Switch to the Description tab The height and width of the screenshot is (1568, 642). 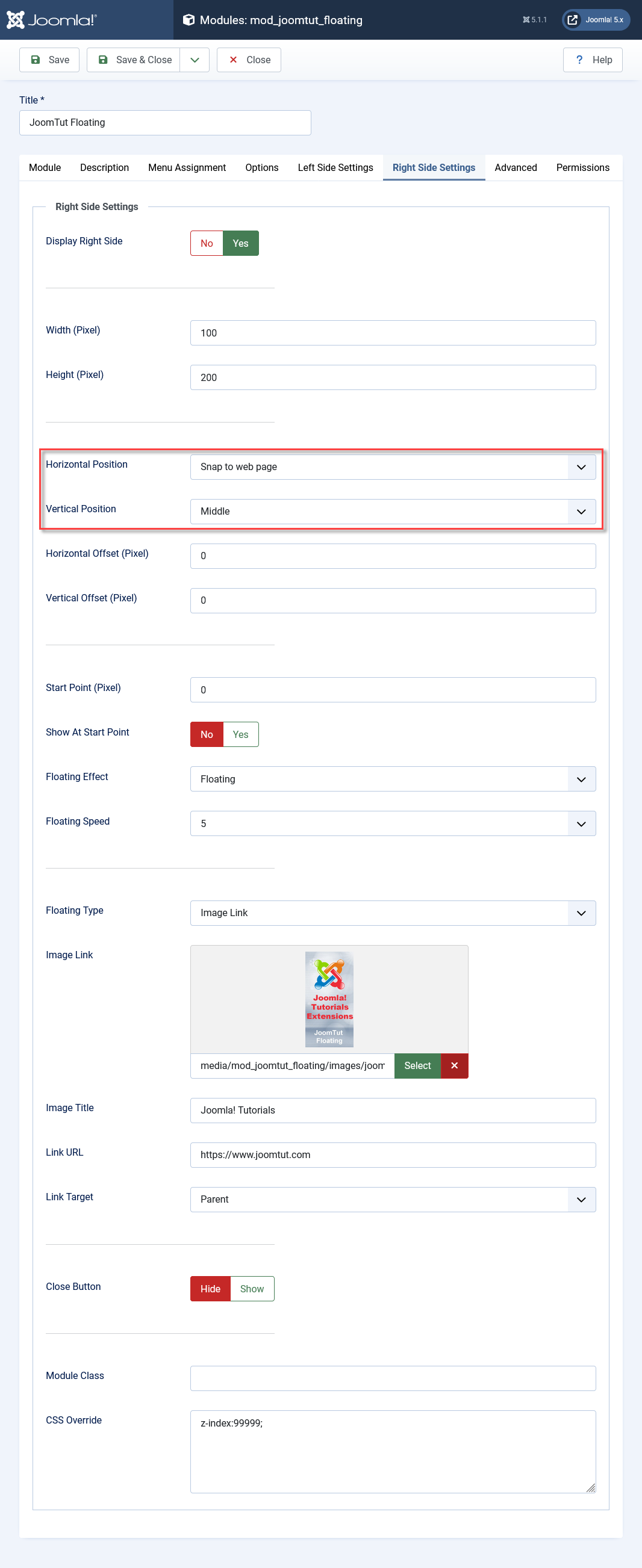(105, 167)
